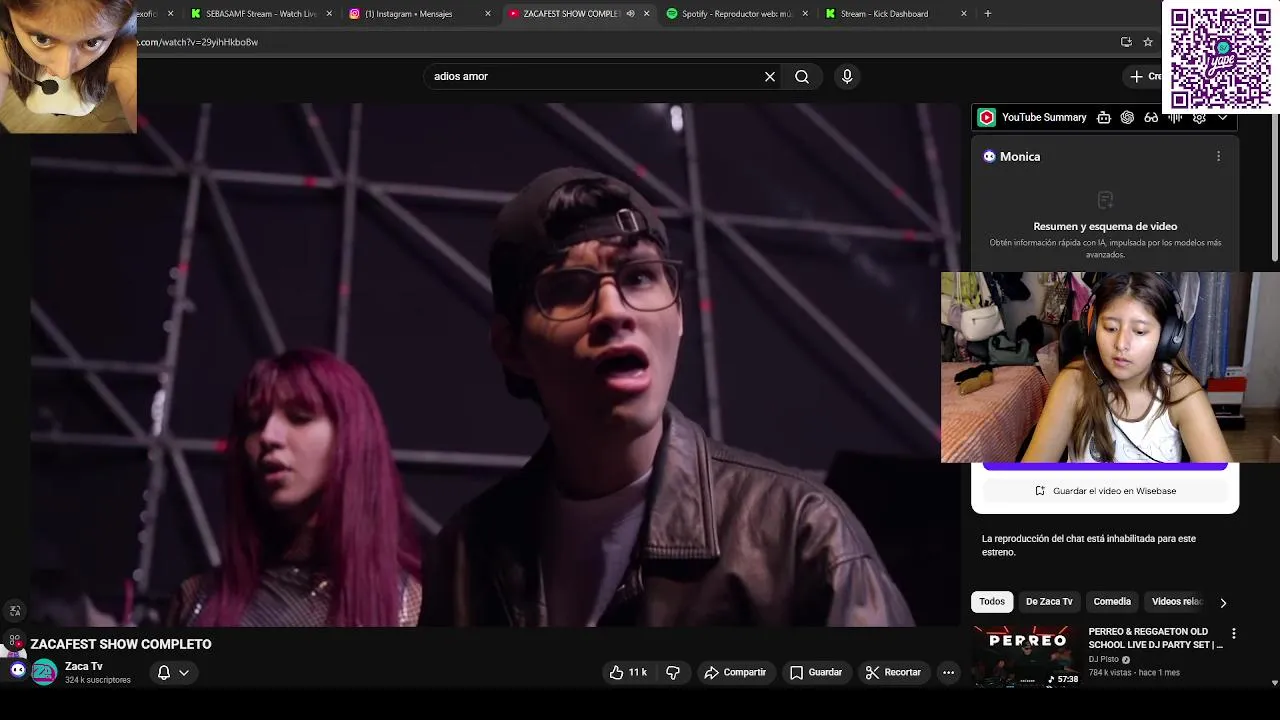Open PERREO & REGGAETON OLD SCHOOL video title

point(1155,638)
